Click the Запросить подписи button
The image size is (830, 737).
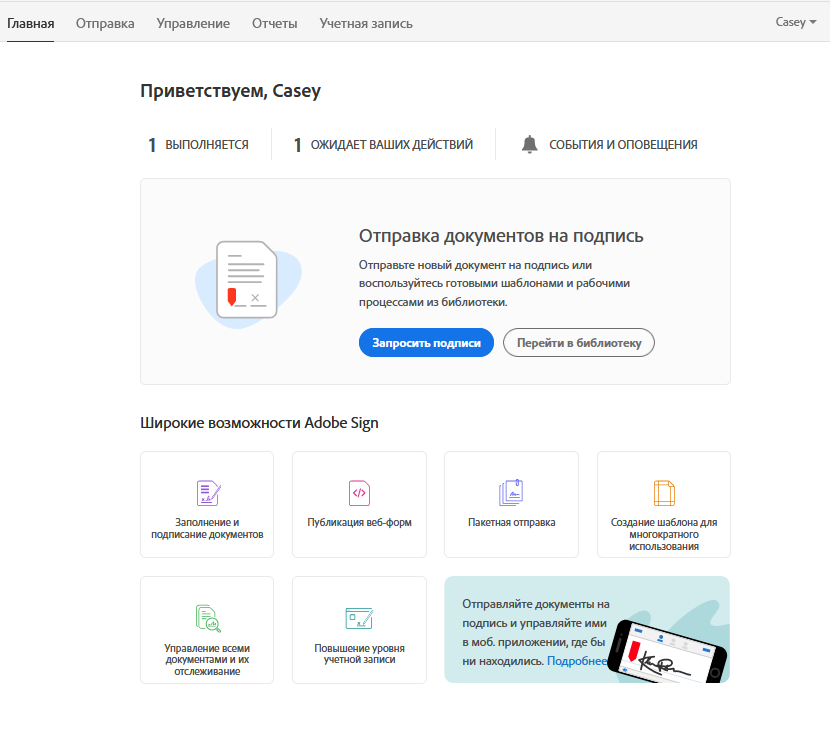(426, 343)
